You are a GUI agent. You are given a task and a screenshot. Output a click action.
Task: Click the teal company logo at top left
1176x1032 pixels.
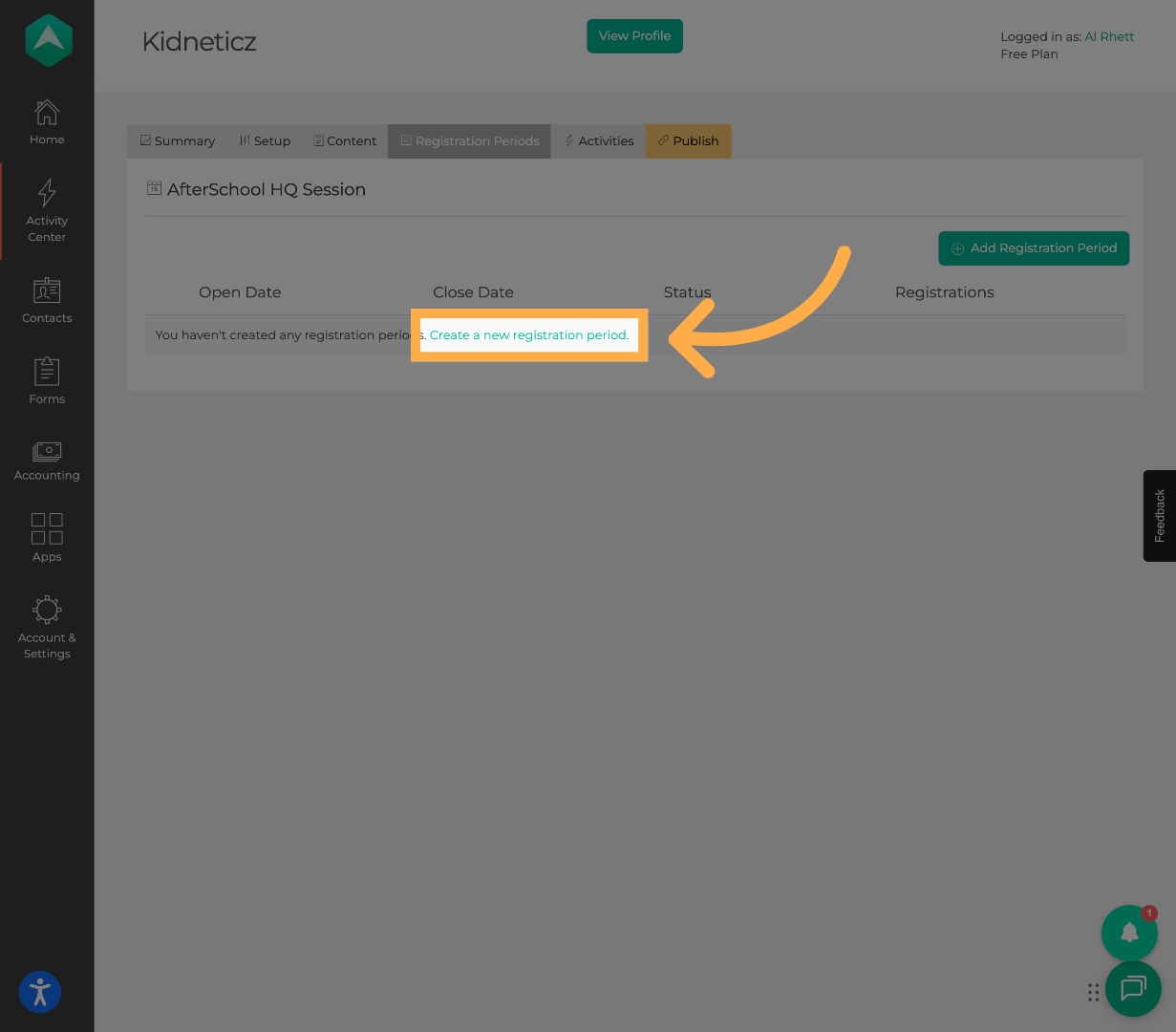pyautogui.click(x=46, y=40)
